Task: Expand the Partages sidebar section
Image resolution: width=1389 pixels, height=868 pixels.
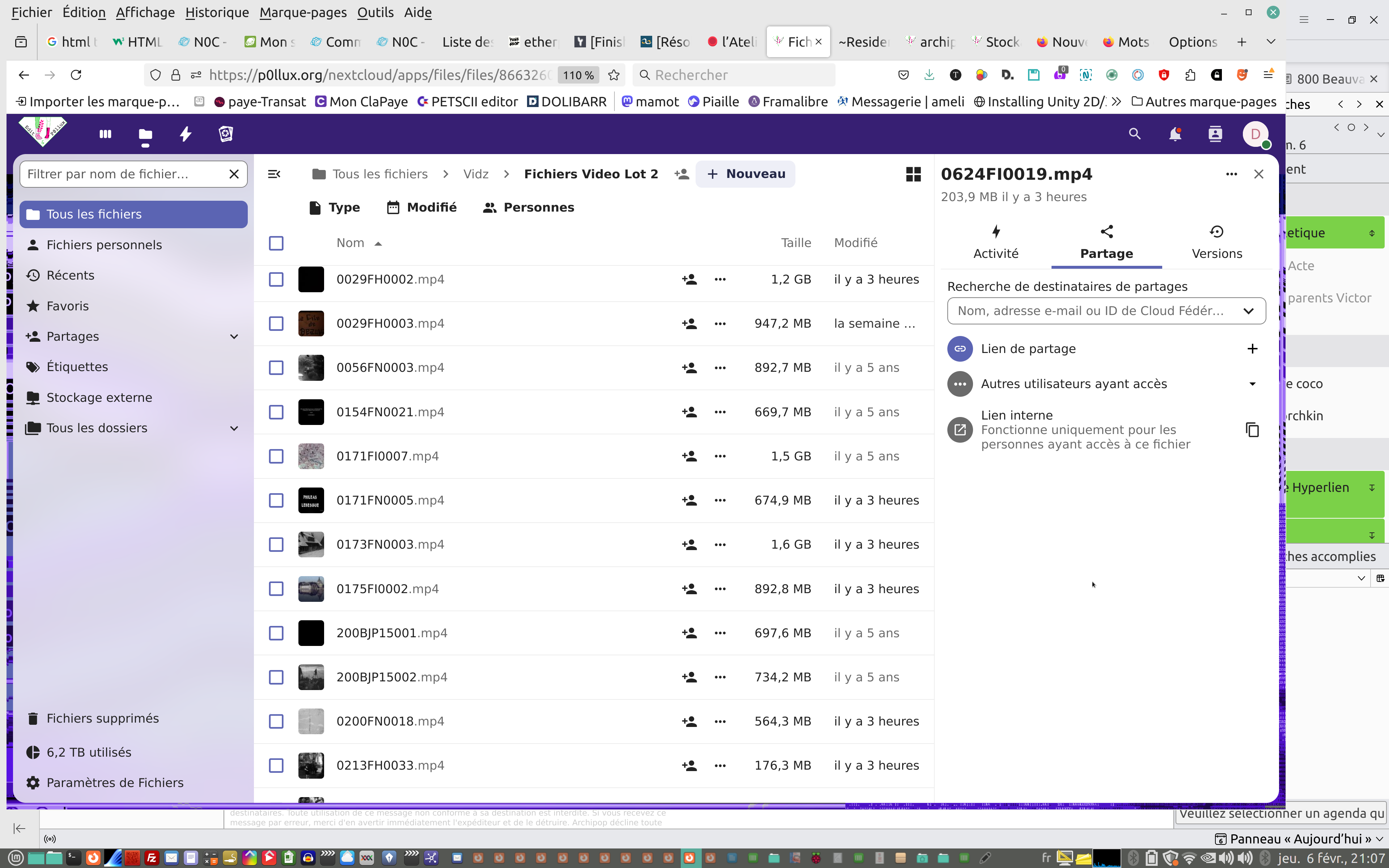Action: coord(234,336)
